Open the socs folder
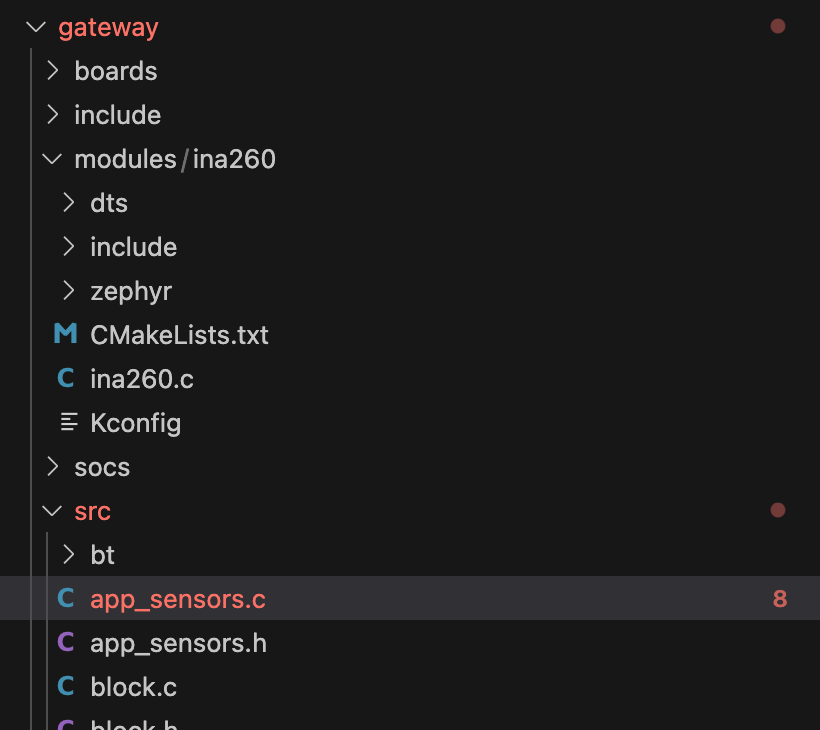The image size is (820, 730). [x=102, y=467]
